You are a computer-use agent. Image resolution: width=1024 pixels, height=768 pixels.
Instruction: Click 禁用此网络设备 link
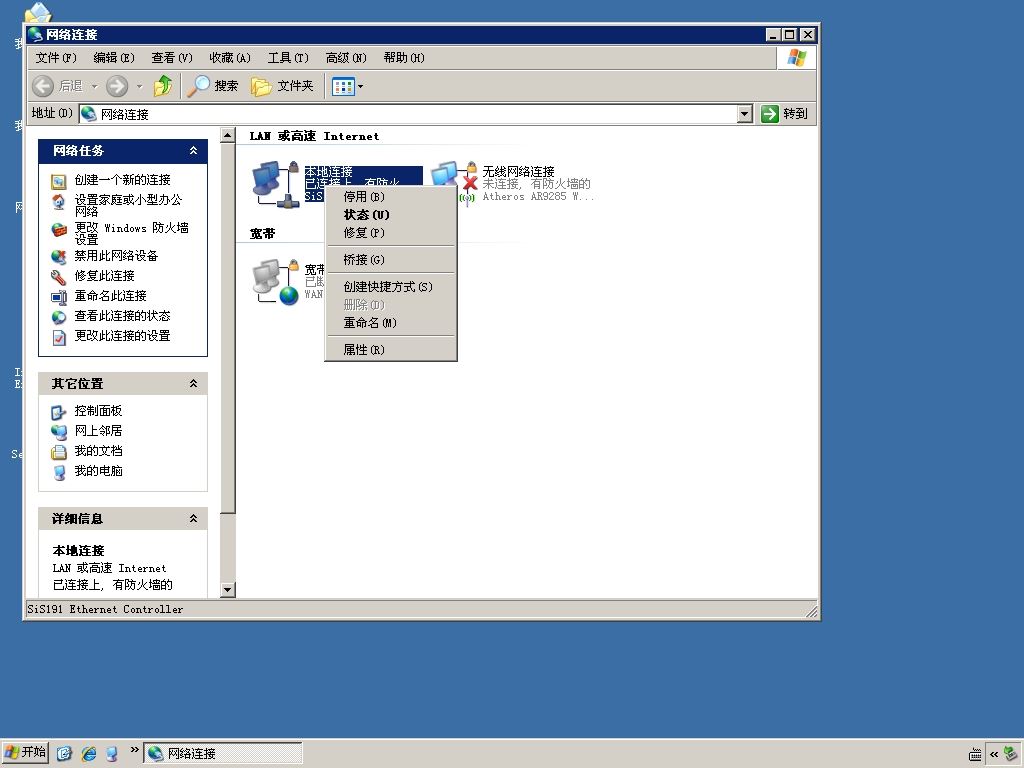coord(116,256)
